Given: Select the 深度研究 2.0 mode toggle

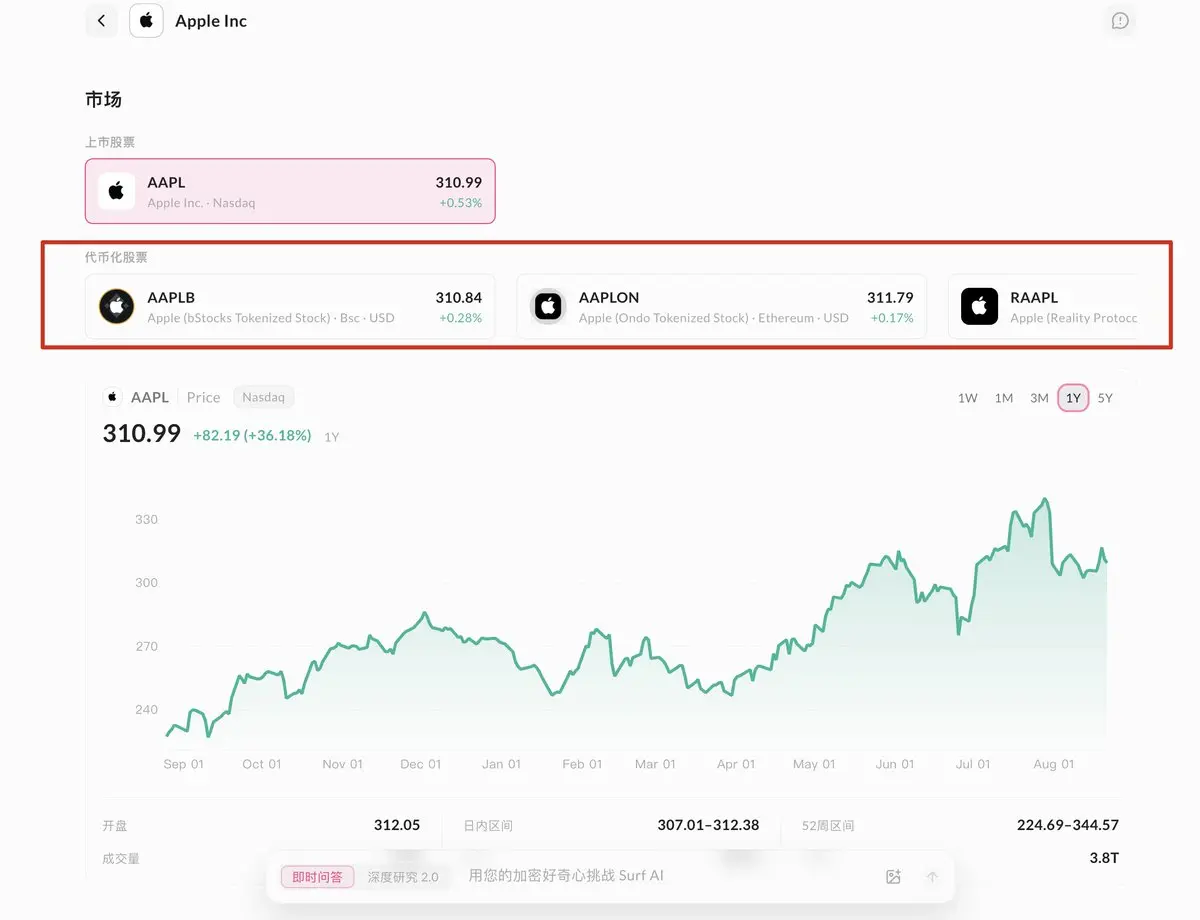Looking at the screenshot, I should (x=403, y=877).
